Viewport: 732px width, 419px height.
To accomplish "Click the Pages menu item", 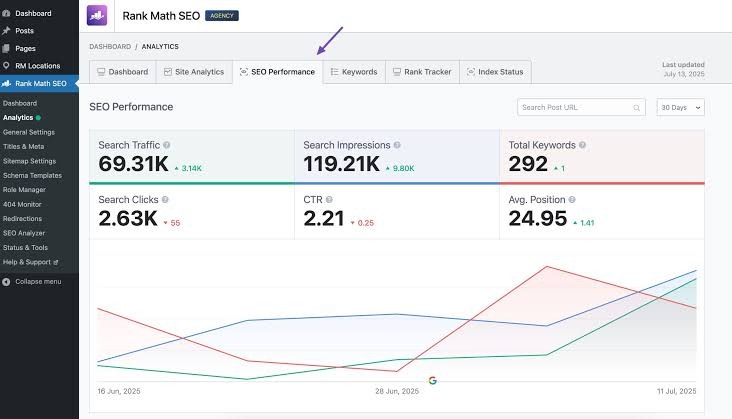I will tap(25, 49).
